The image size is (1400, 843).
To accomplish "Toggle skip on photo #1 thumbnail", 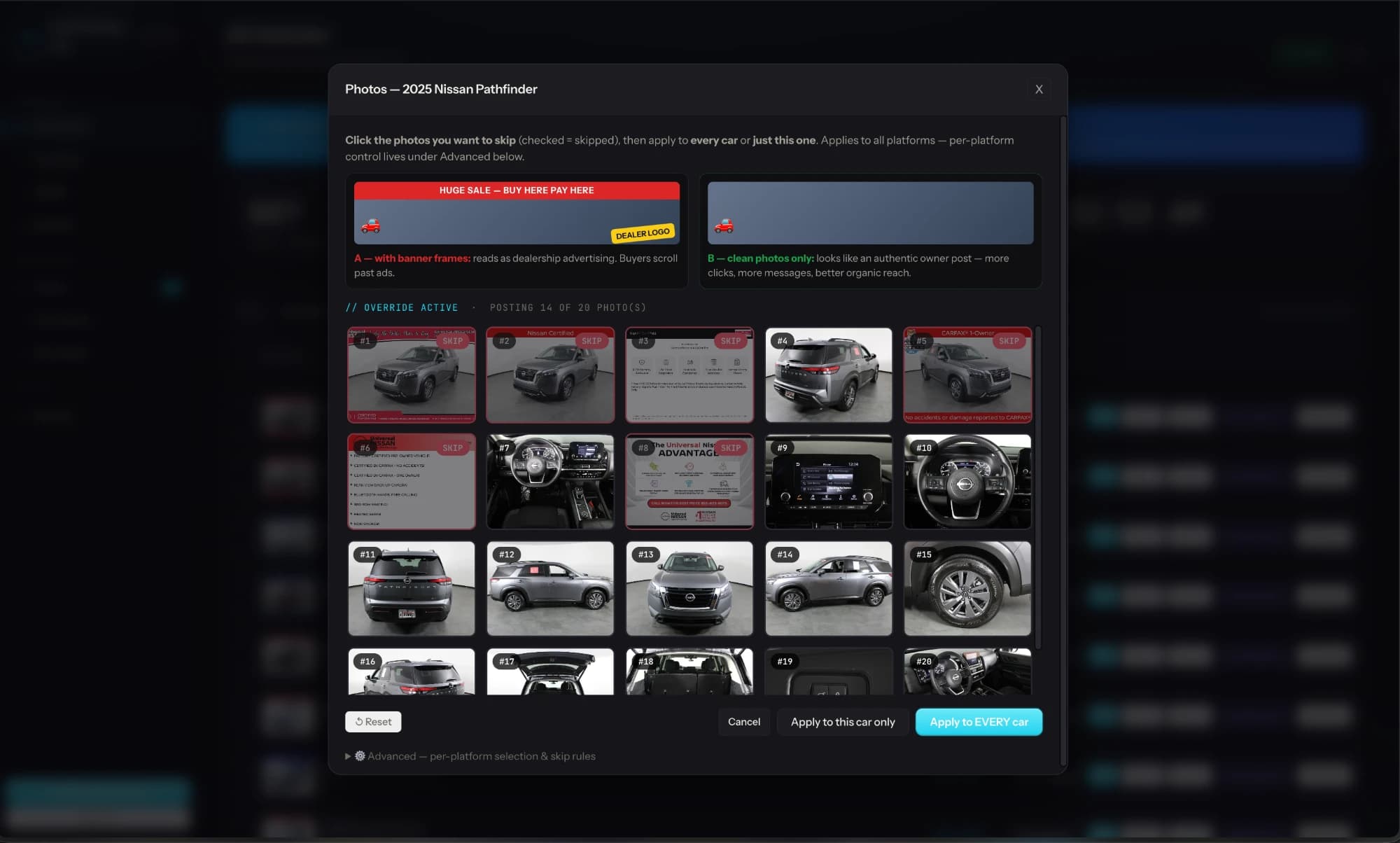I will pos(412,375).
